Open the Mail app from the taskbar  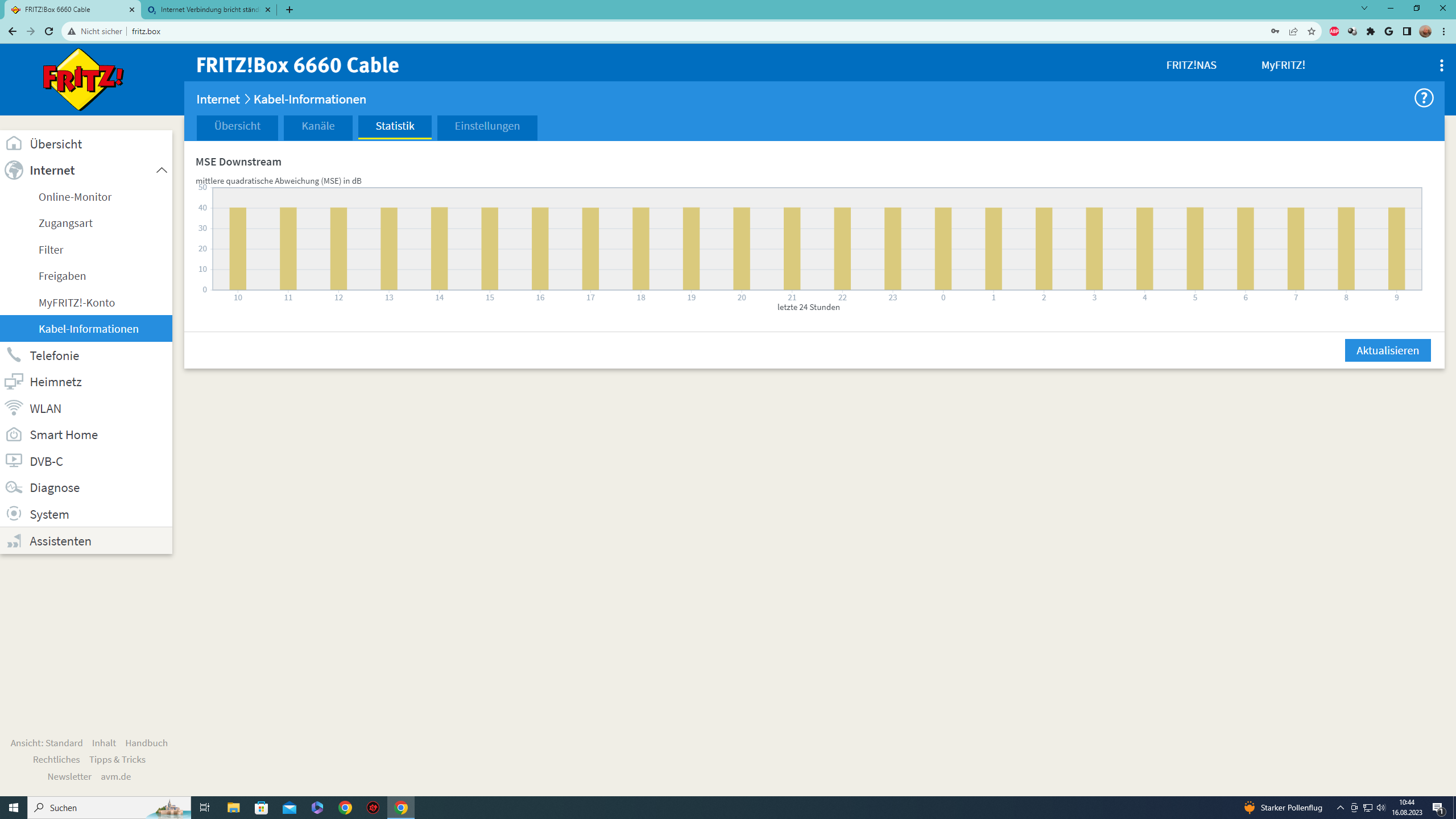click(x=289, y=808)
